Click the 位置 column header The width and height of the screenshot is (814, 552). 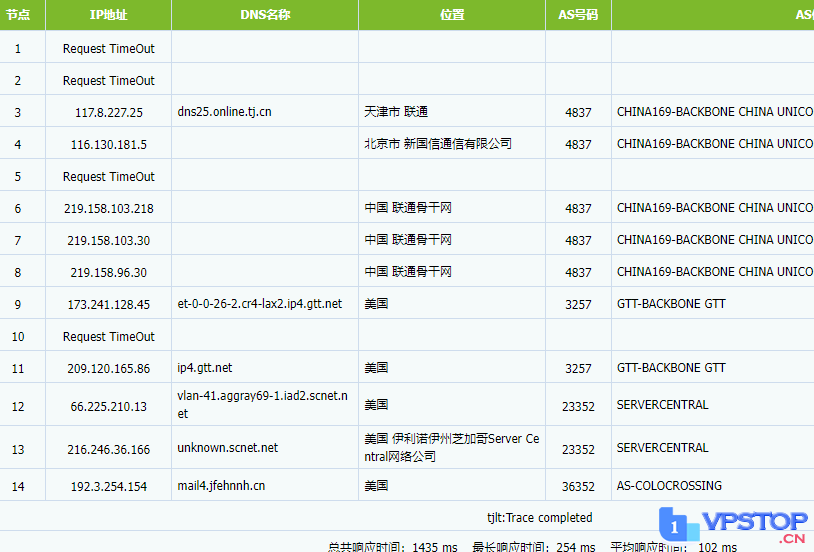[452, 15]
